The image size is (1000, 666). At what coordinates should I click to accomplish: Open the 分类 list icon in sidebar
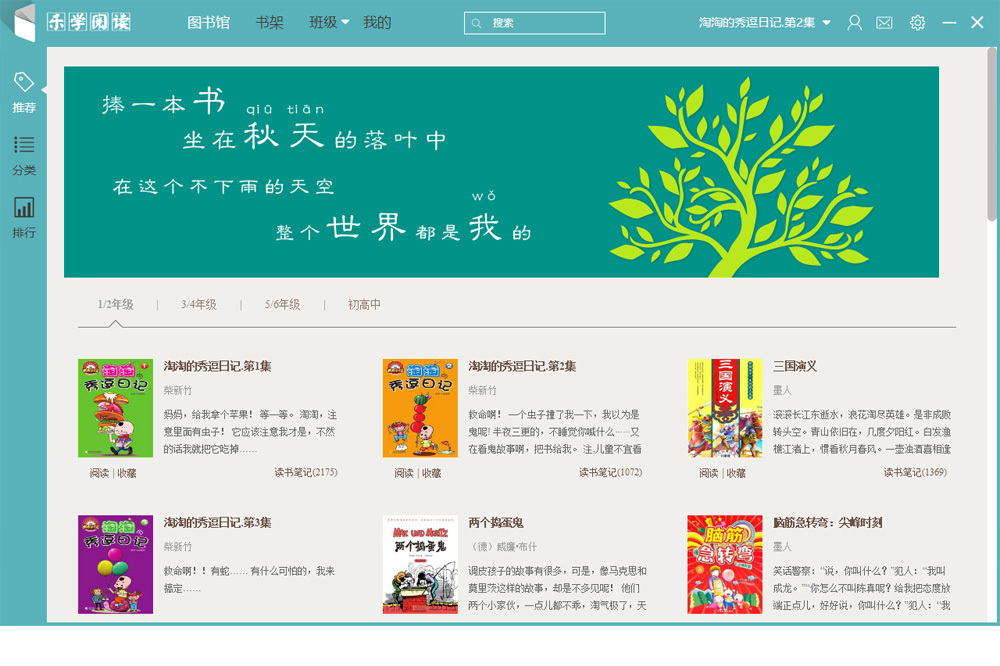(x=23, y=146)
